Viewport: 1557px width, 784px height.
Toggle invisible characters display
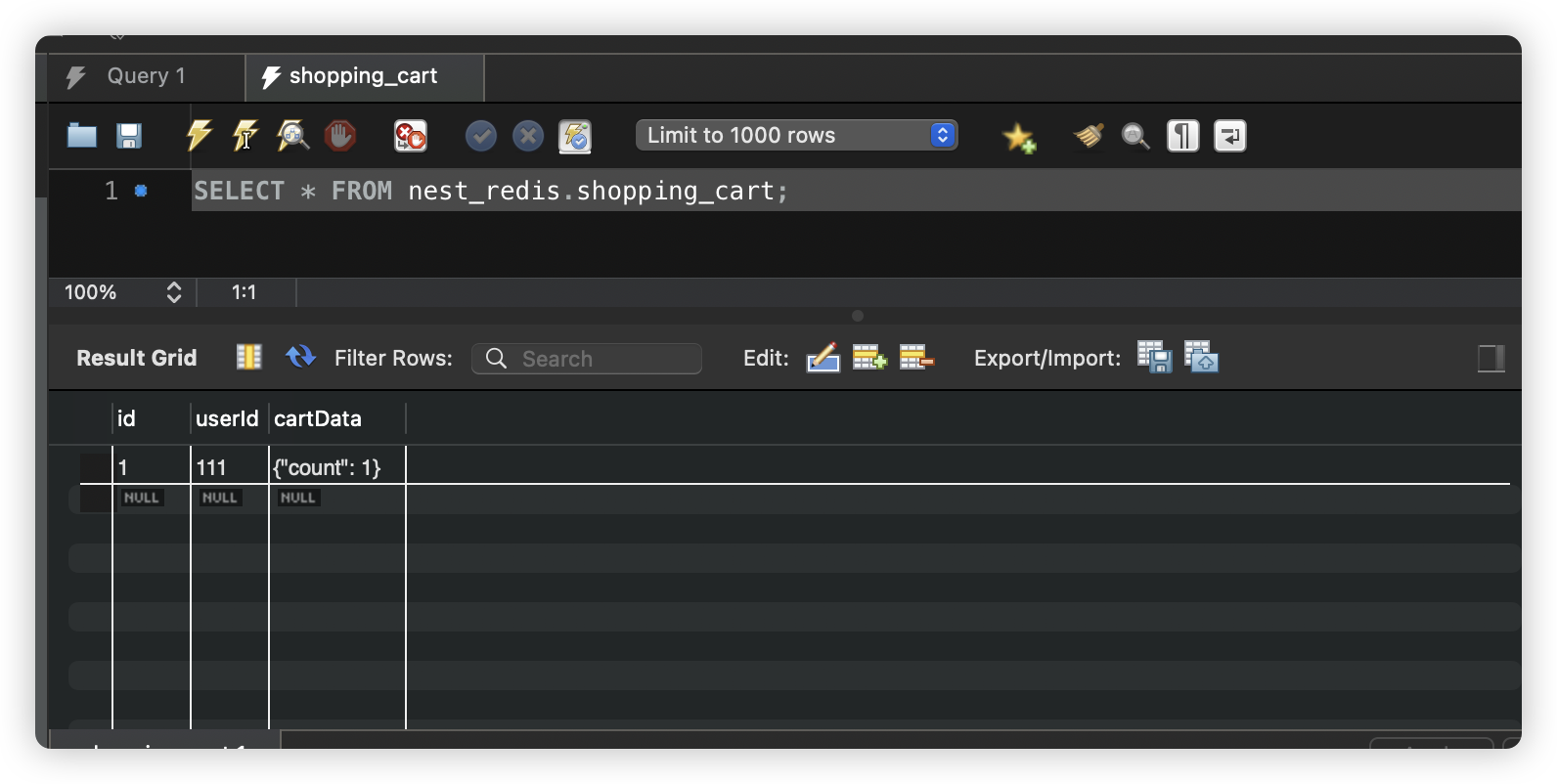click(1182, 136)
